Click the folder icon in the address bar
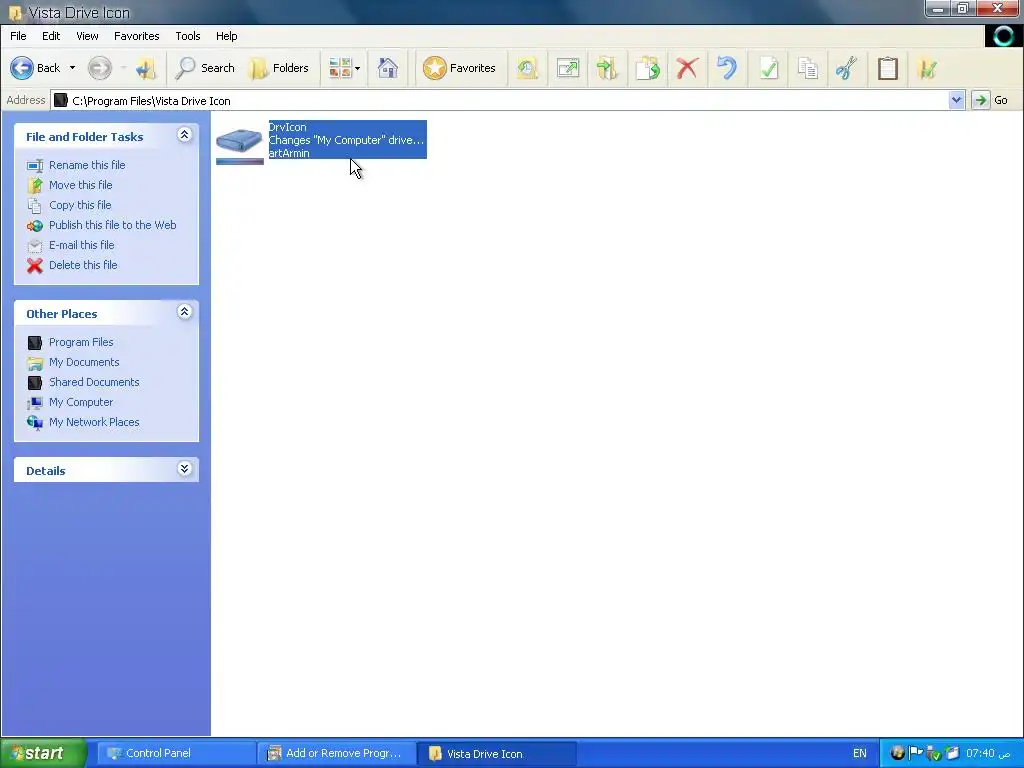The height and width of the screenshot is (768, 1024). click(x=61, y=101)
